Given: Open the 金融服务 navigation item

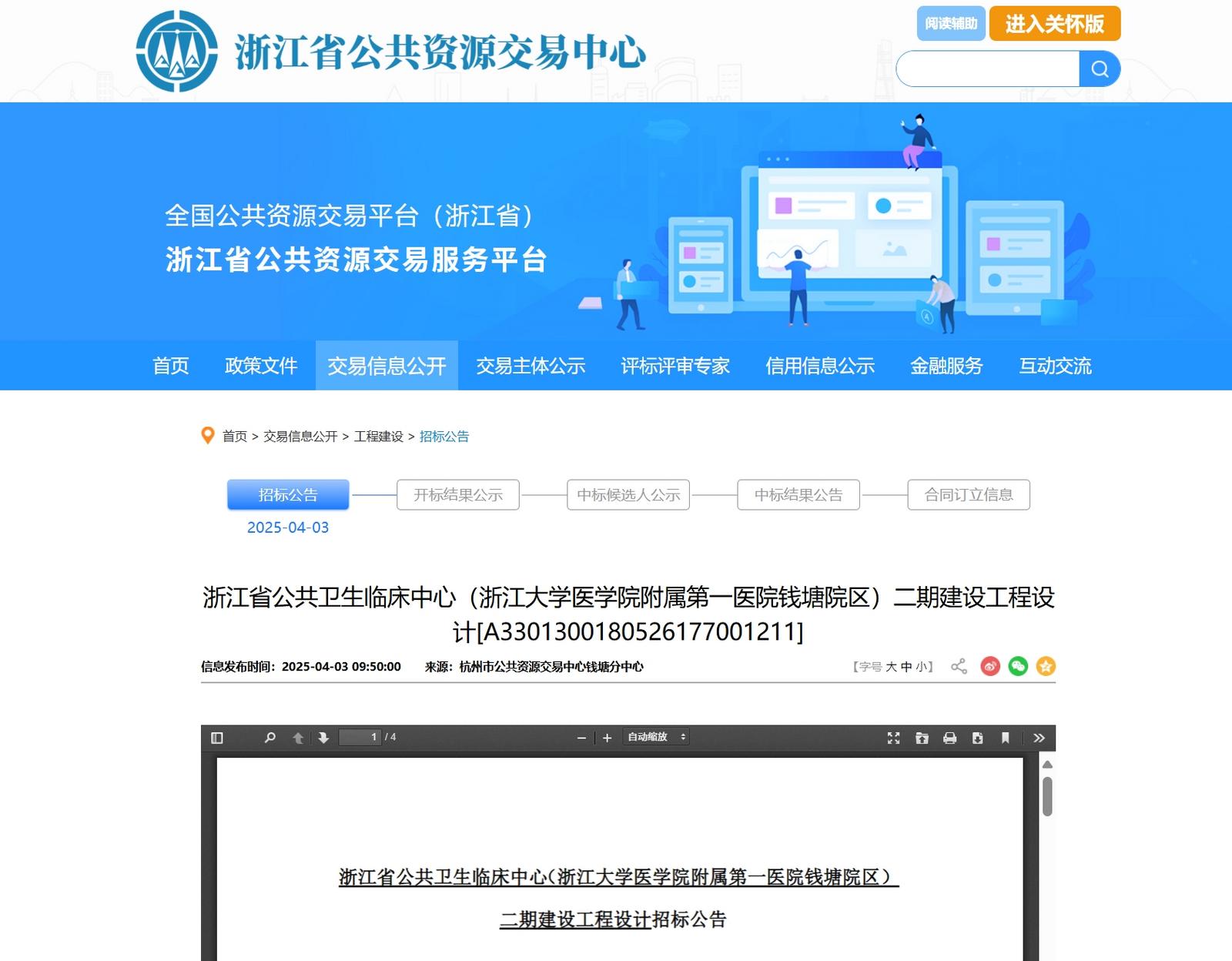Looking at the screenshot, I should coord(946,366).
